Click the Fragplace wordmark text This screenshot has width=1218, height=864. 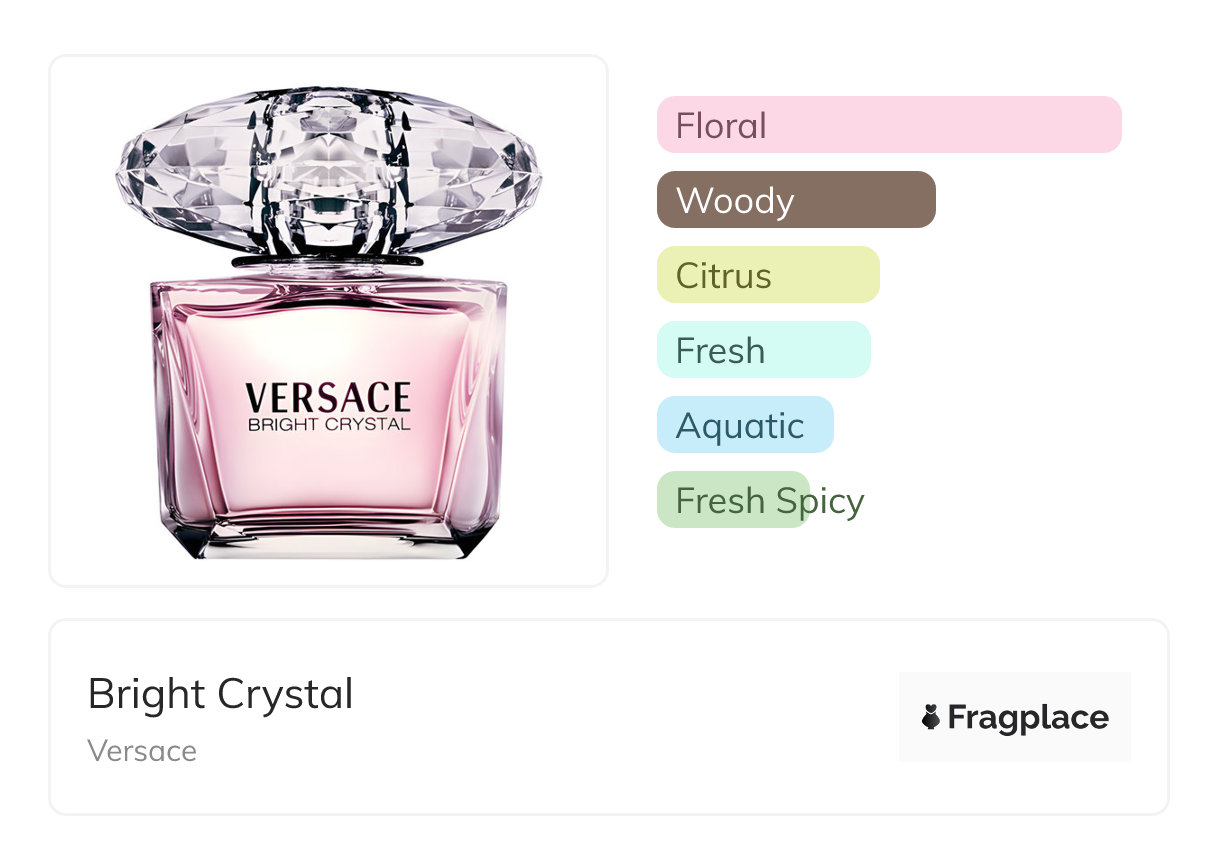pyautogui.click(x=1028, y=717)
